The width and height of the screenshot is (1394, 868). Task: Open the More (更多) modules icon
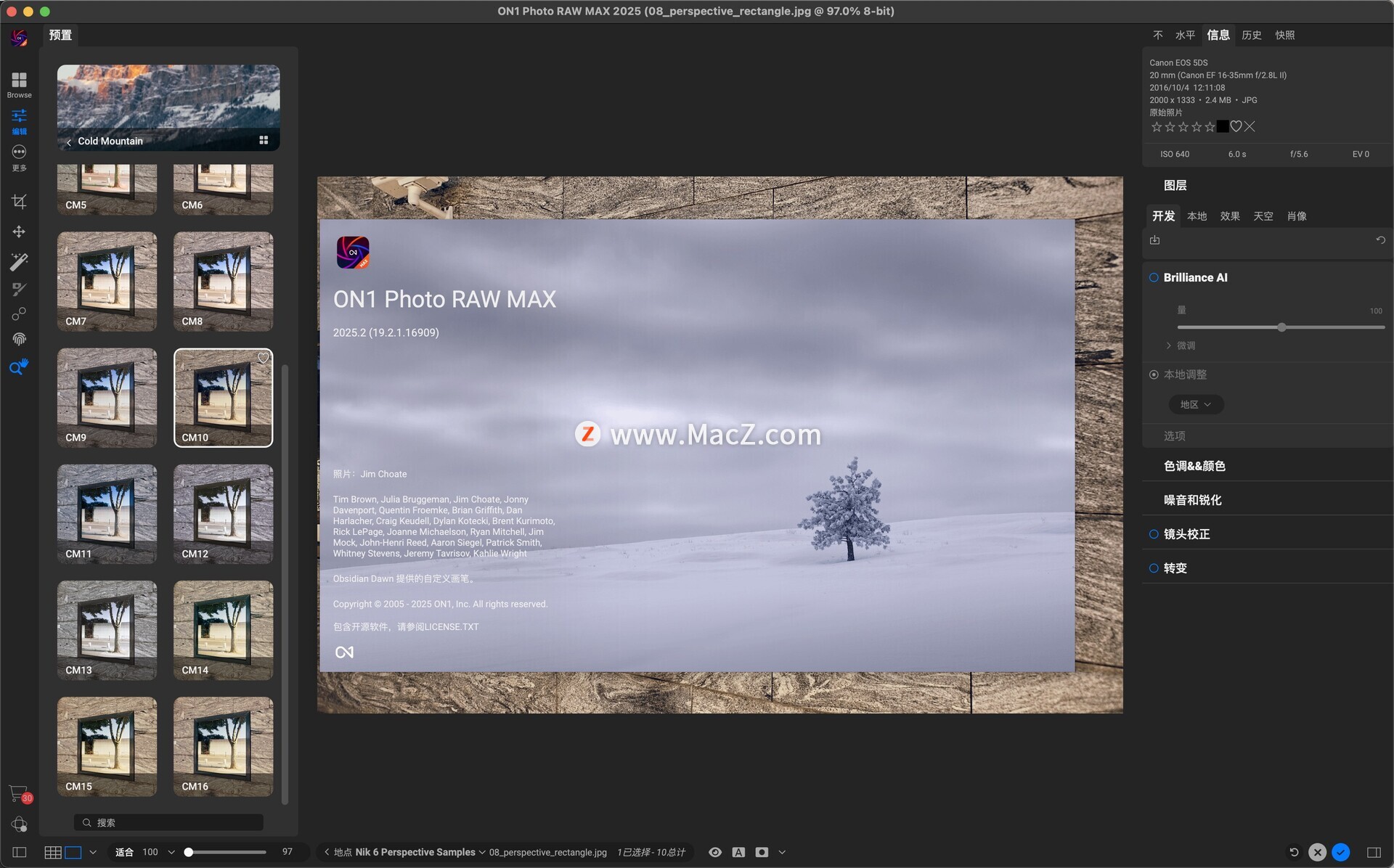[19, 157]
